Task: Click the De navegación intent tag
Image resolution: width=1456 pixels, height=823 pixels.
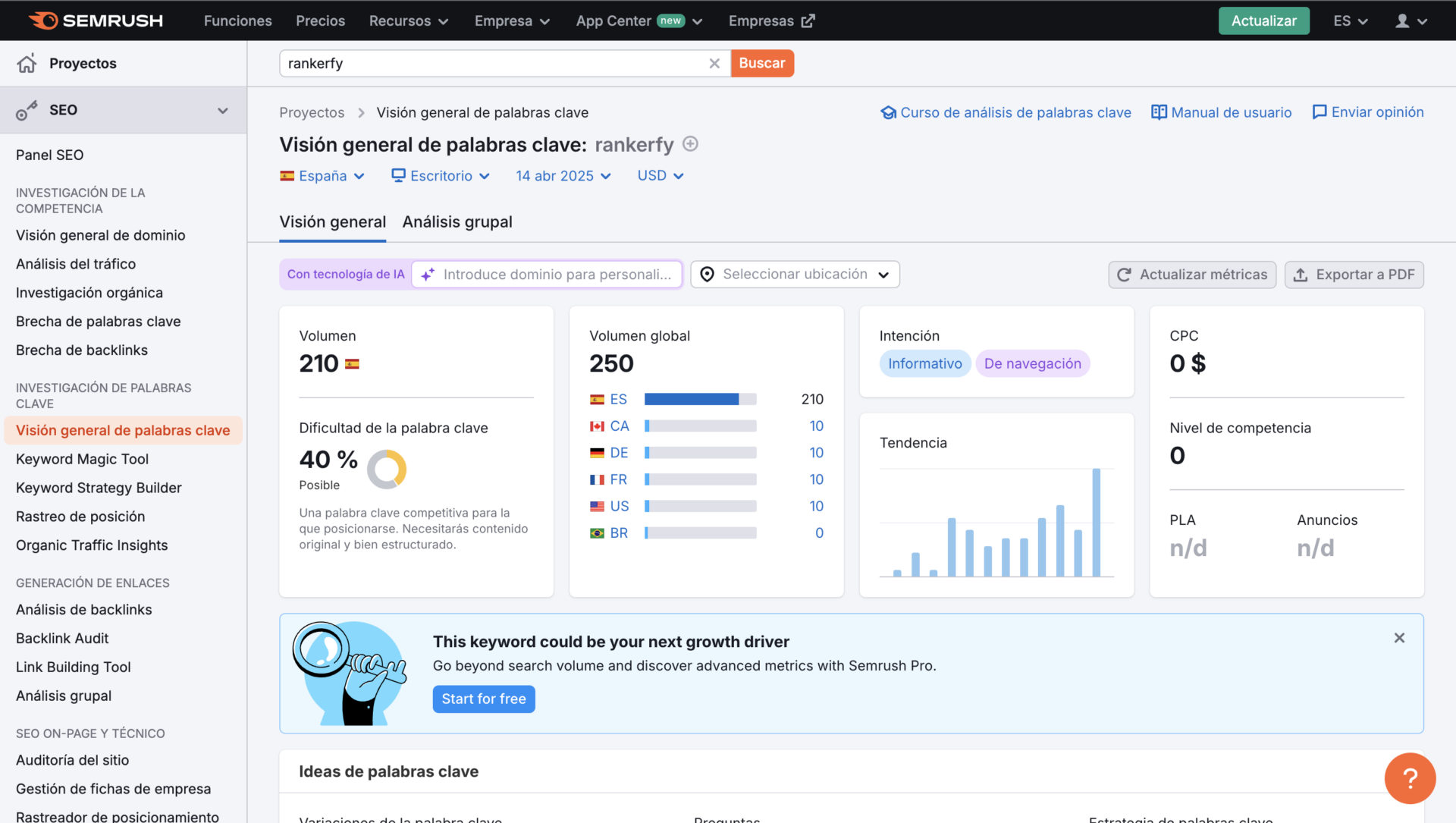Action: [1033, 364]
